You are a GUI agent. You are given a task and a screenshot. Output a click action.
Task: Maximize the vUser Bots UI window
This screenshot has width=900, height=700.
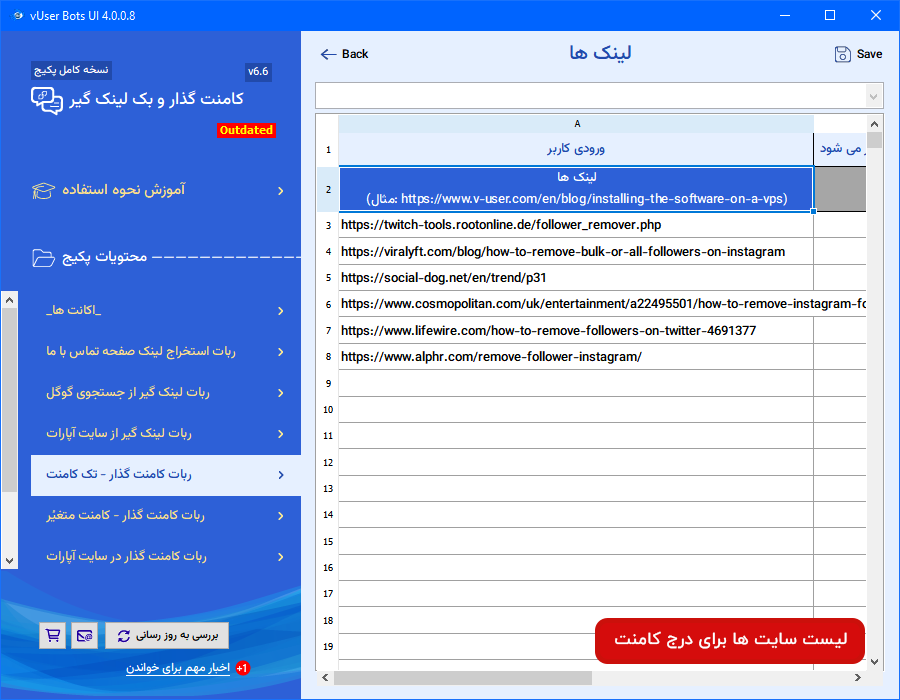coord(830,15)
